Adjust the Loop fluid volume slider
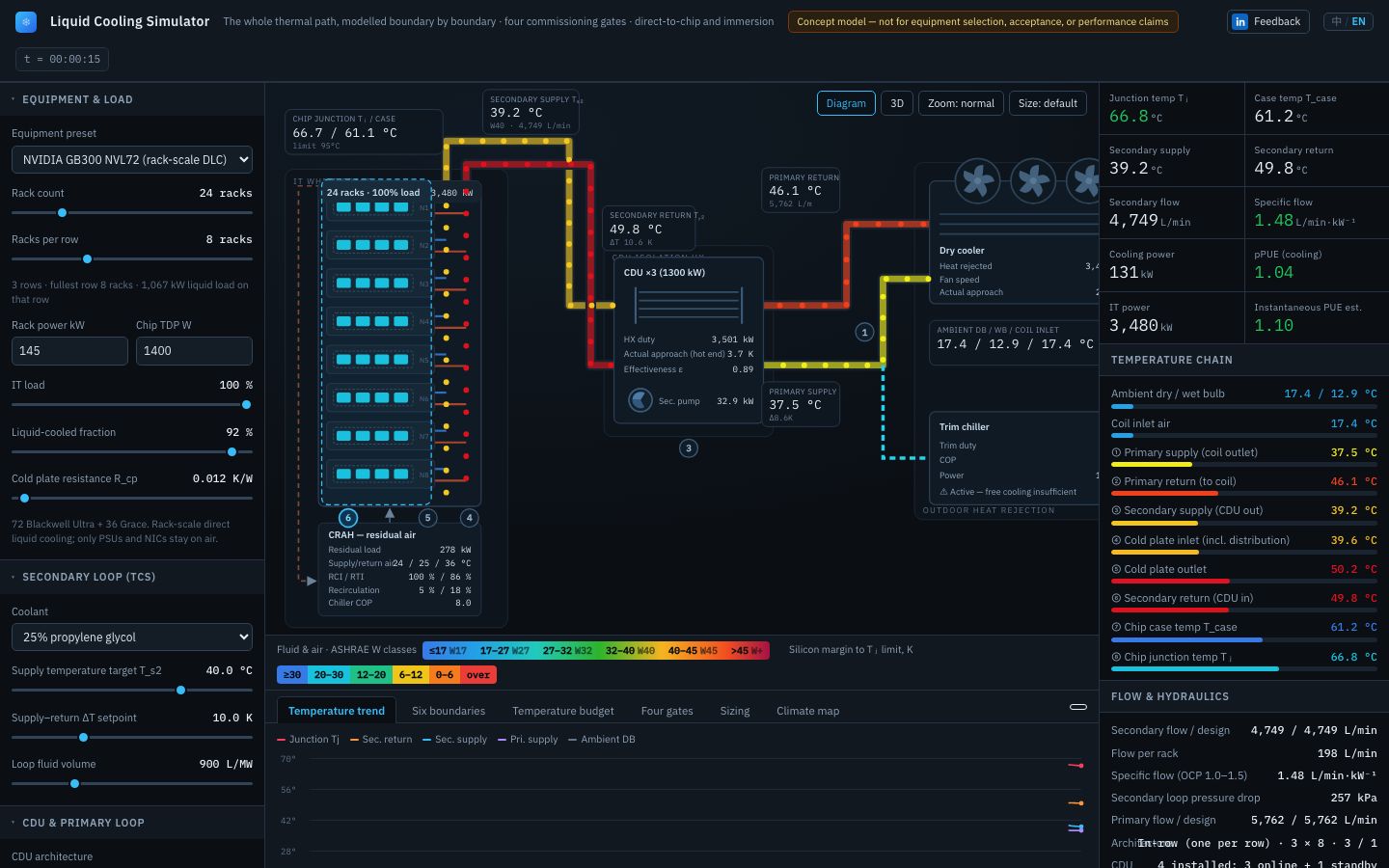 click(132, 783)
